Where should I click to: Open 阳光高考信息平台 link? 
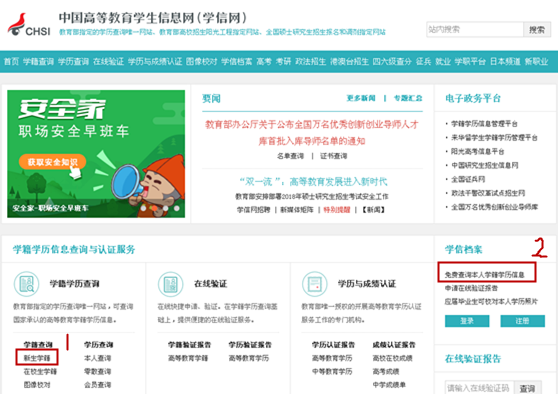pos(478,152)
